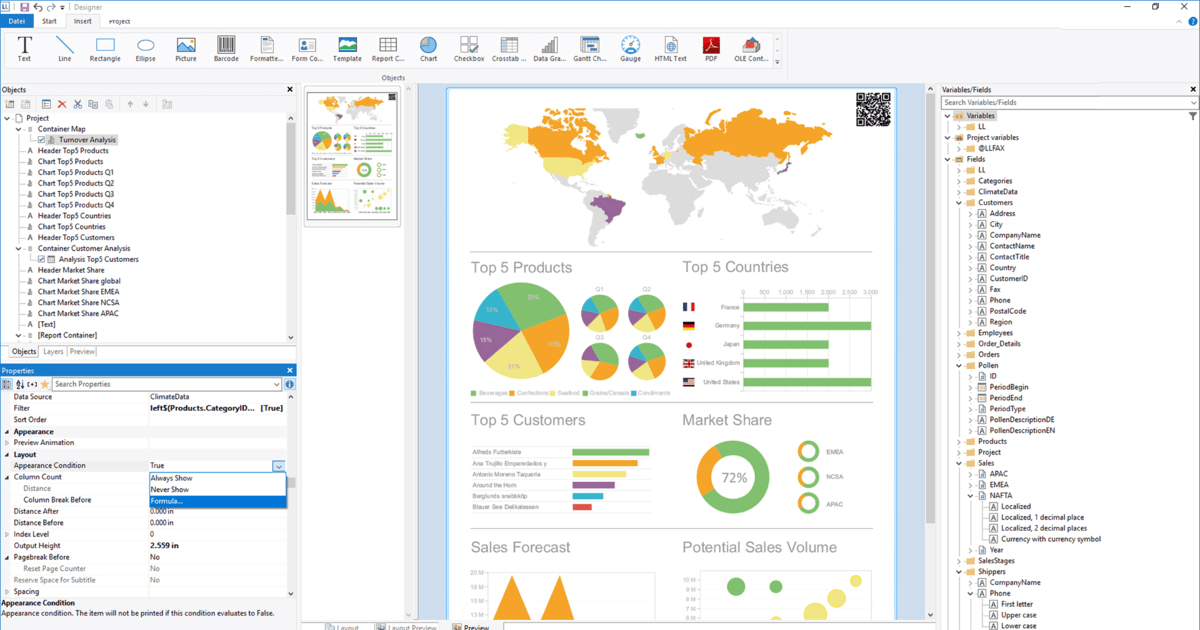Expand the ClimateData field folder
The image size is (1200, 630).
pyautogui.click(x=959, y=192)
